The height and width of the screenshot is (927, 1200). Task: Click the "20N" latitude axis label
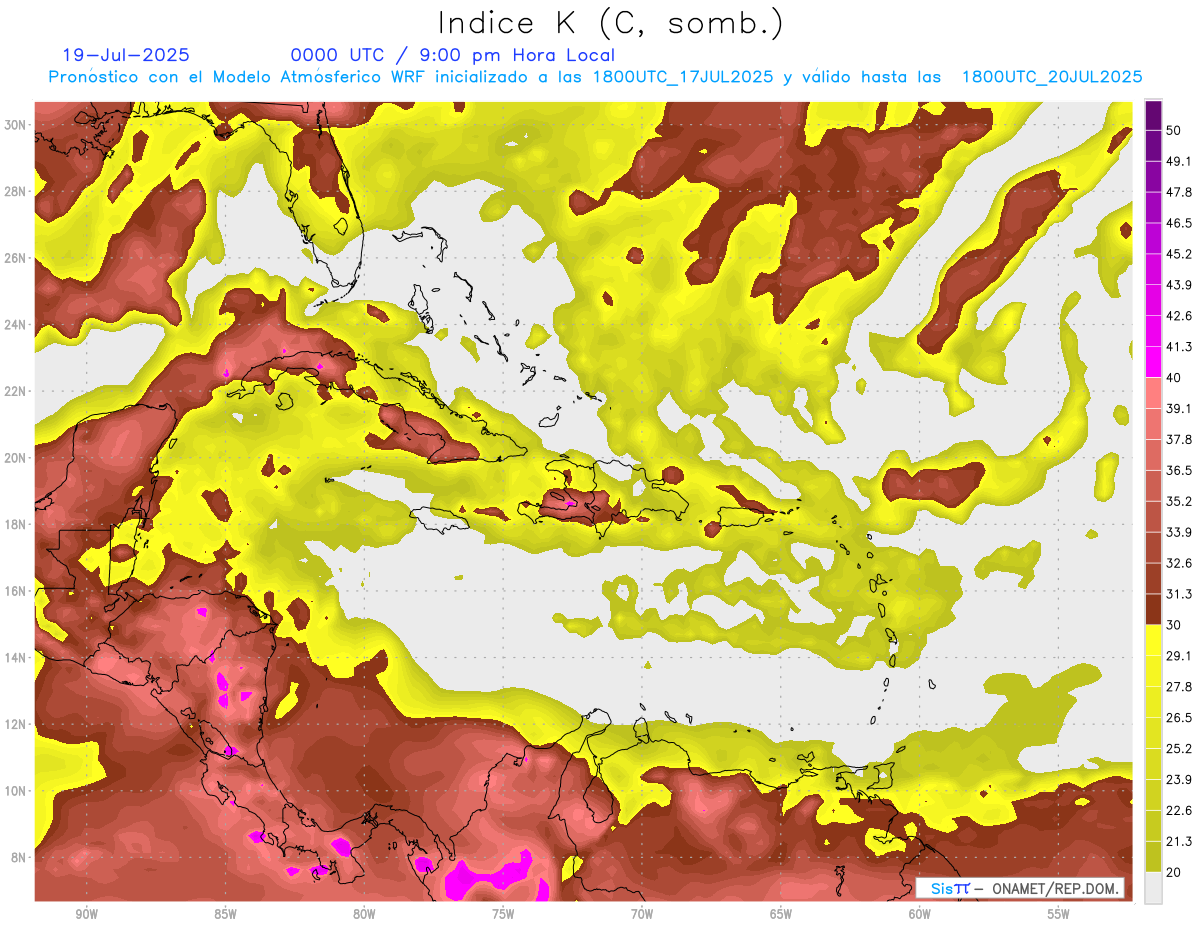(x=15, y=458)
